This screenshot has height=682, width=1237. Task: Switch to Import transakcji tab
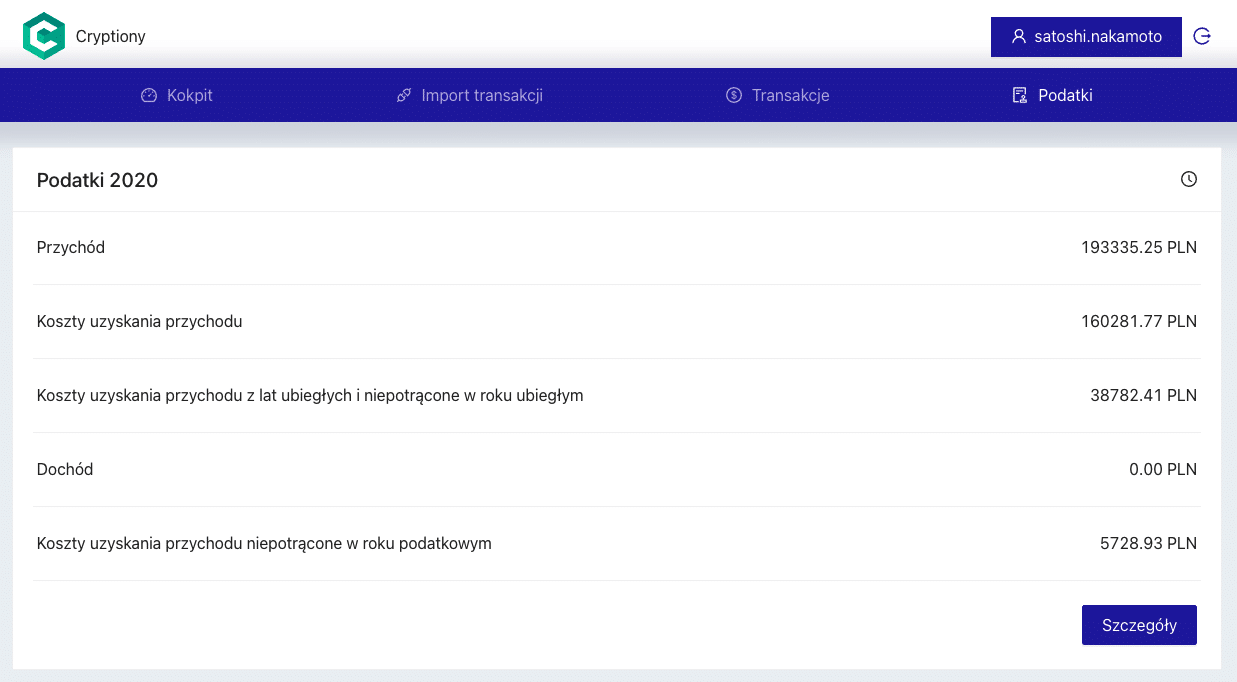pos(470,96)
